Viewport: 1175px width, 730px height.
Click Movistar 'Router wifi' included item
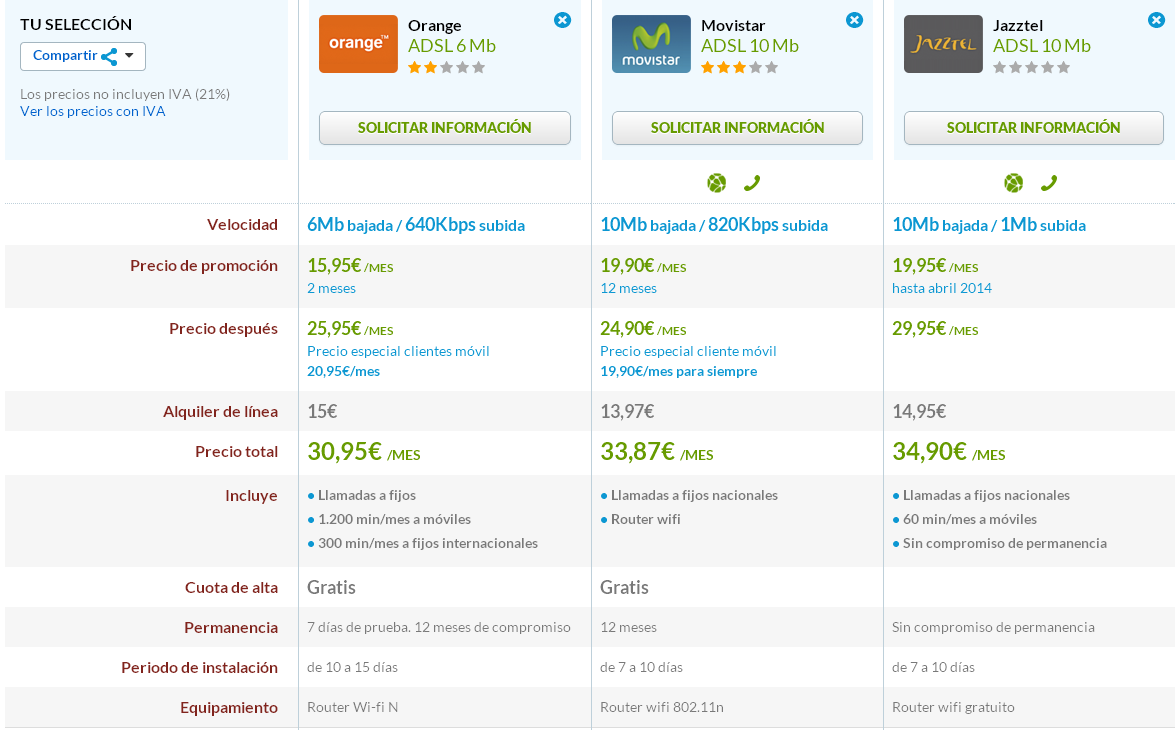[645, 519]
